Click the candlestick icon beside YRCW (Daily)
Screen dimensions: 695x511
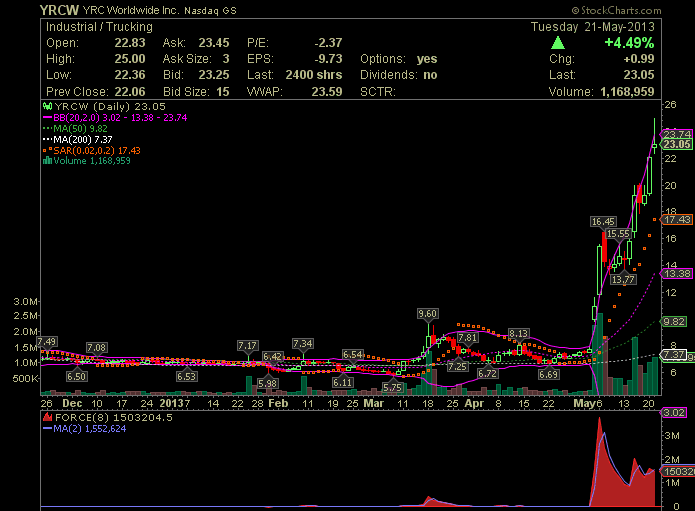(46, 105)
